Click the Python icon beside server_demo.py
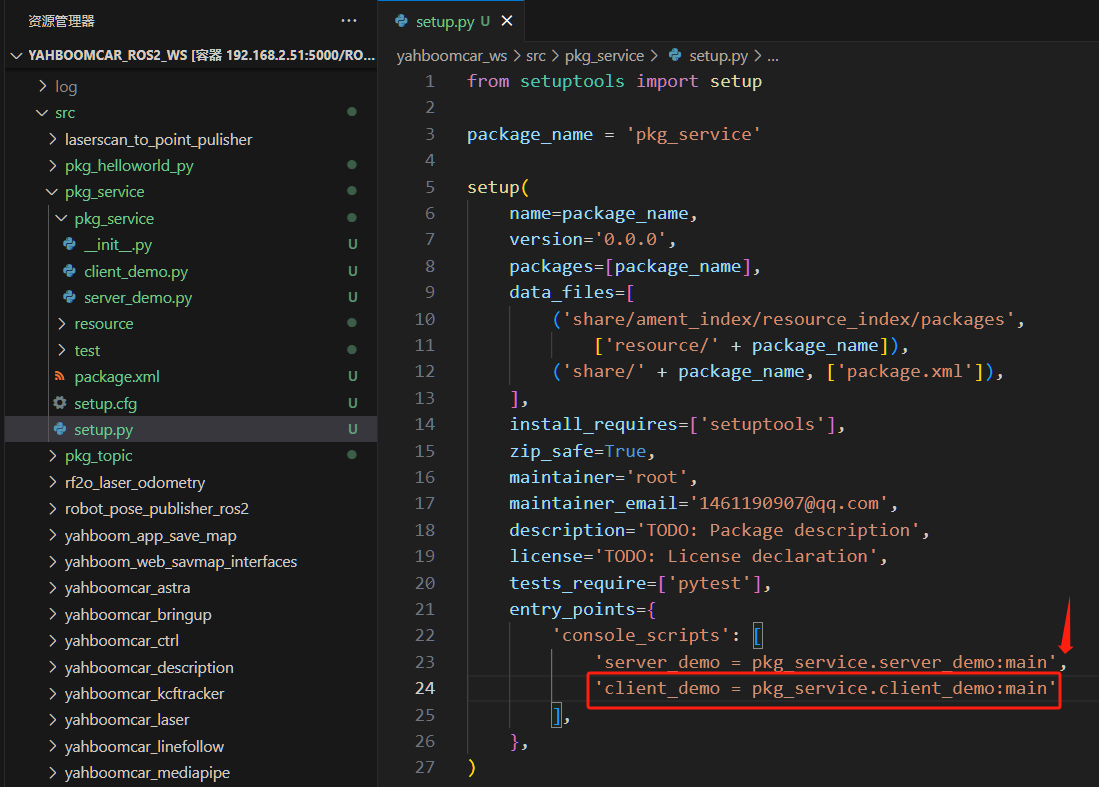This screenshot has height=787, width=1099. pyautogui.click(x=69, y=297)
